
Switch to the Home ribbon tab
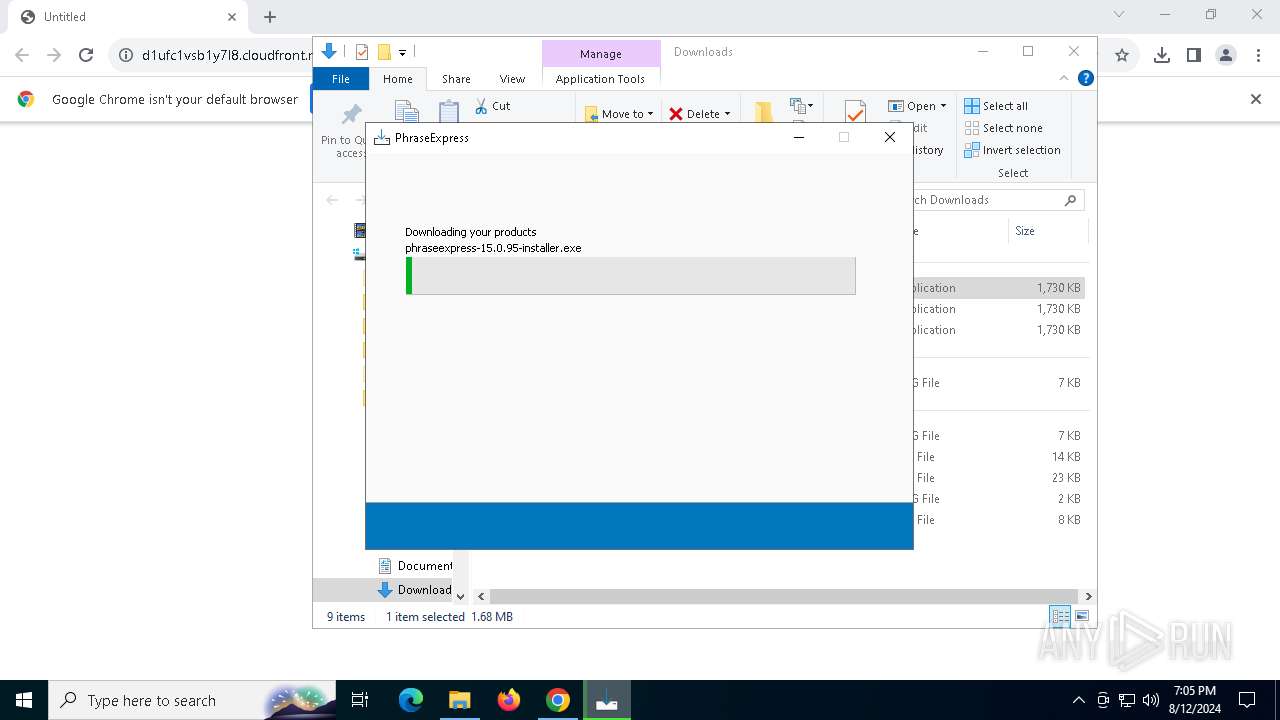[x=397, y=79]
